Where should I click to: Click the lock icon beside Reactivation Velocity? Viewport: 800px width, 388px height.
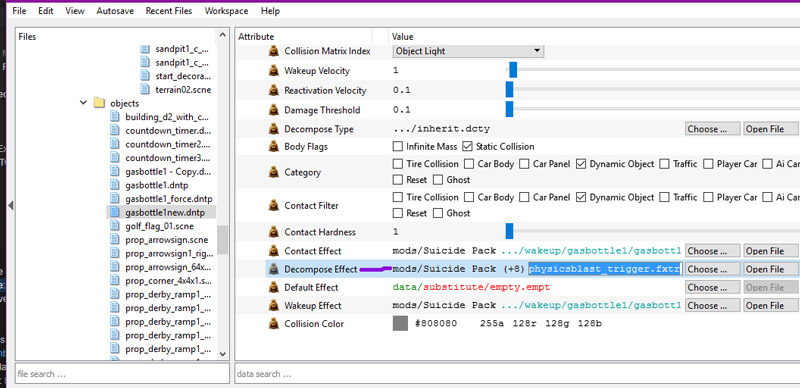[x=274, y=90]
